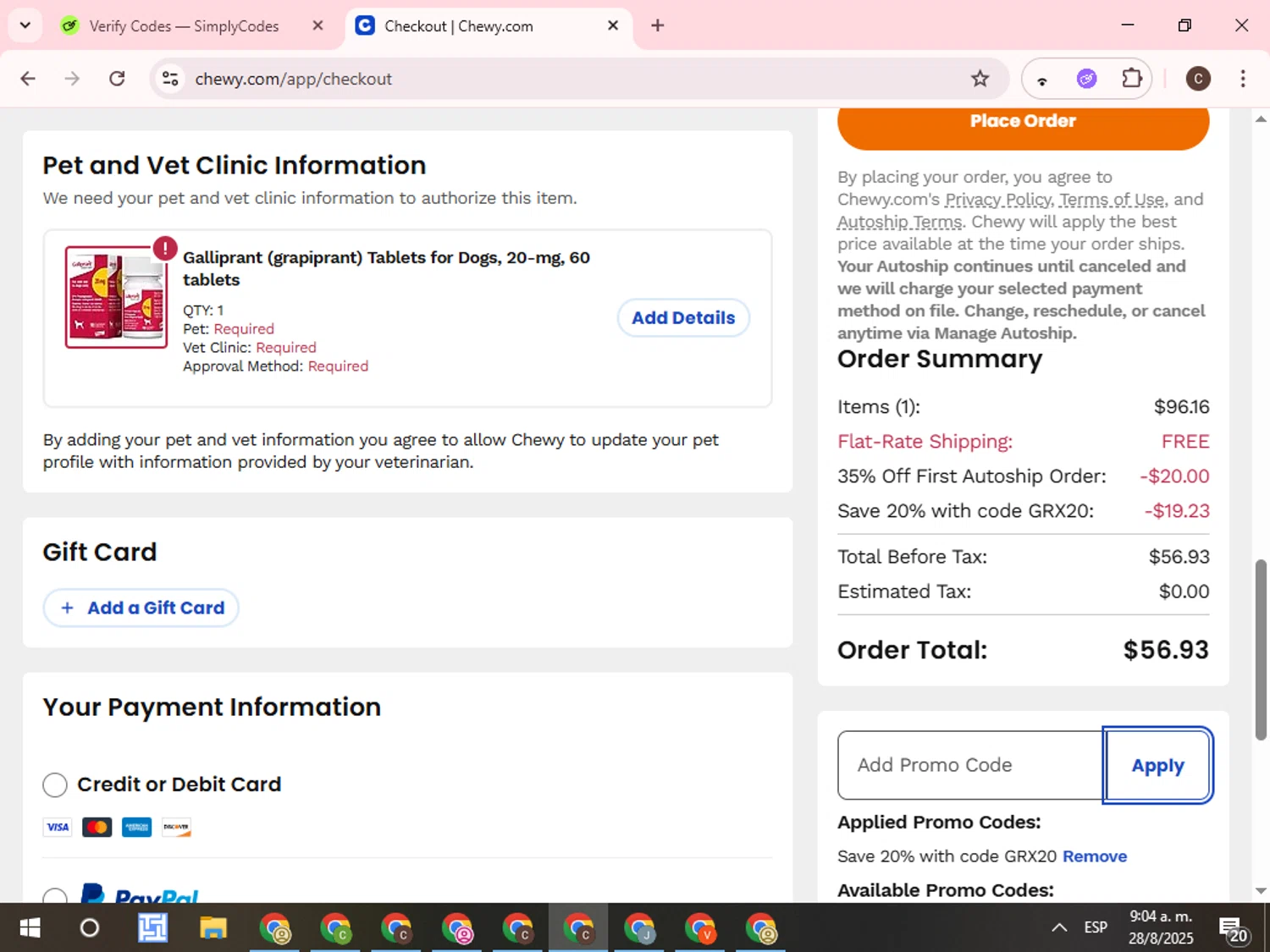Select the first Chrome window on taskbar

[x=274, y=928]
